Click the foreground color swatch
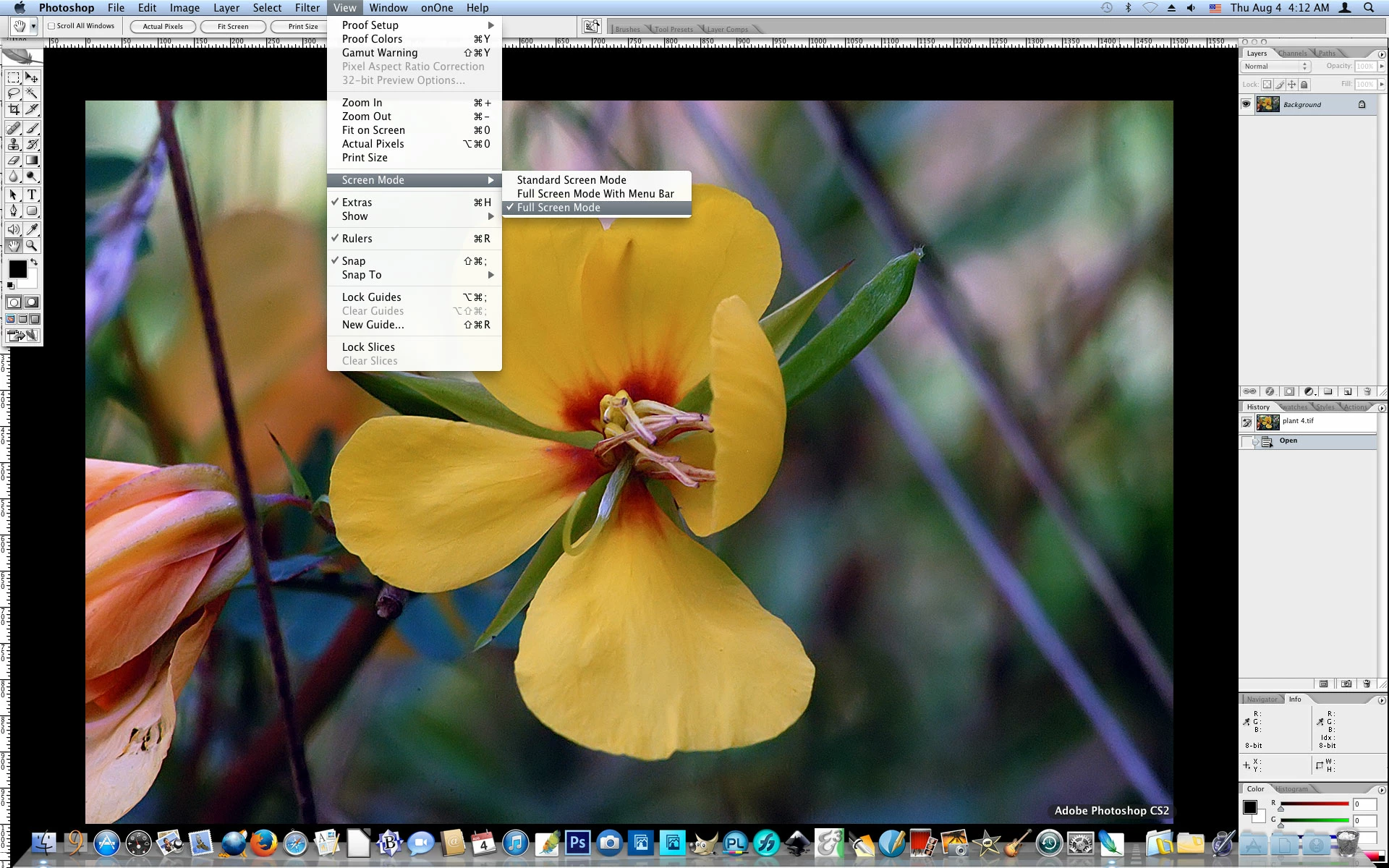The image size is (1389, 868). click(17, 269)
